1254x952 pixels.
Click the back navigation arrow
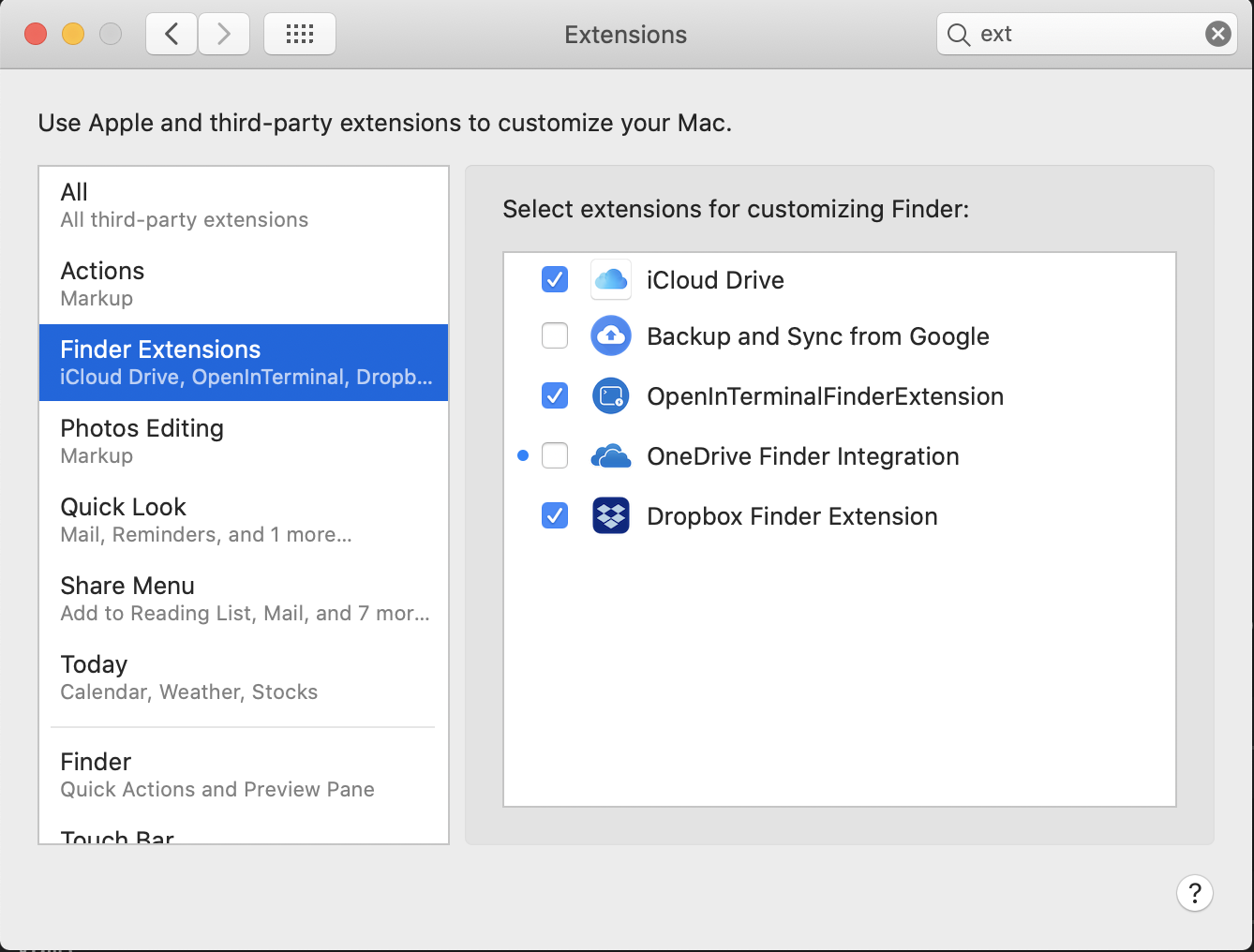171,33
